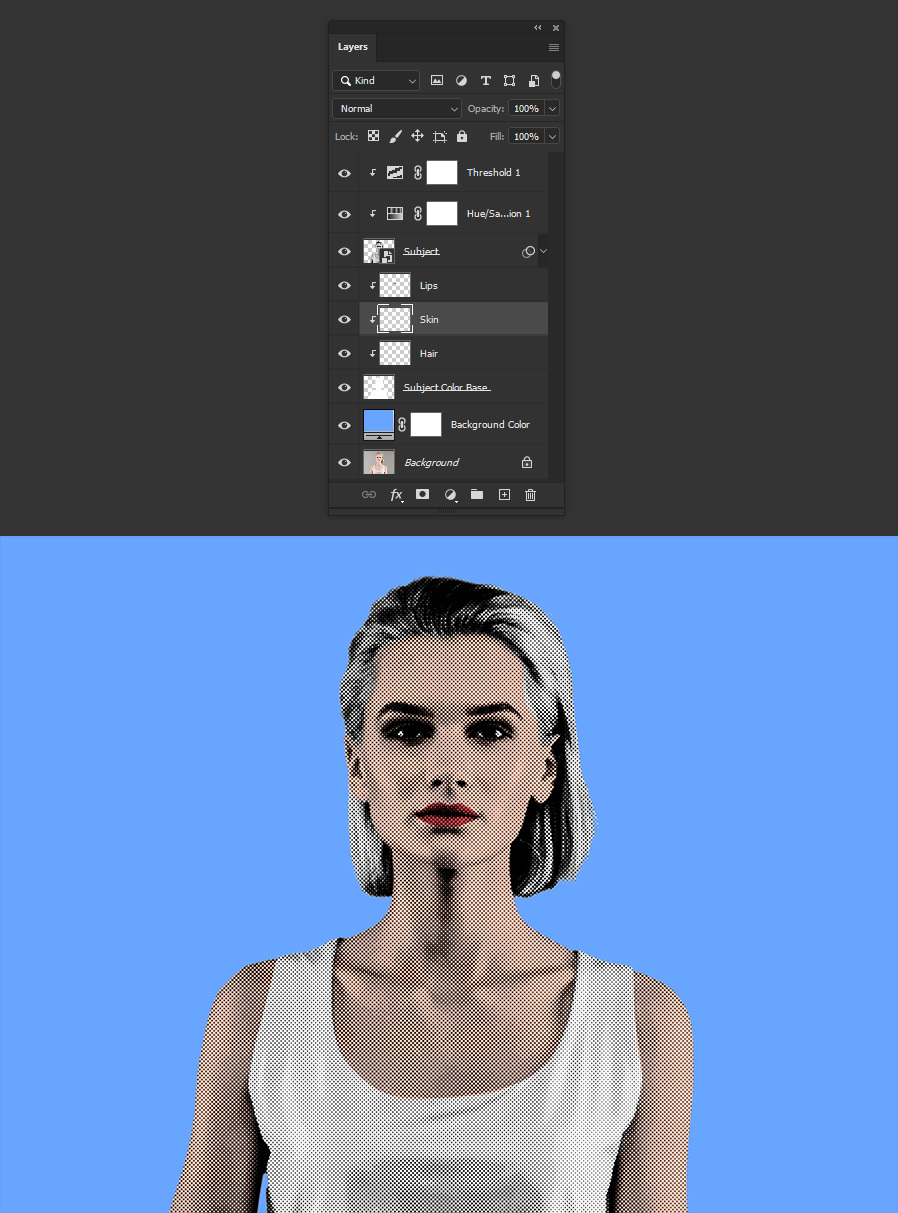898x1213 pixels.
Task: Click the mask link icon on Threshold 1
Action: click(418, 173)
